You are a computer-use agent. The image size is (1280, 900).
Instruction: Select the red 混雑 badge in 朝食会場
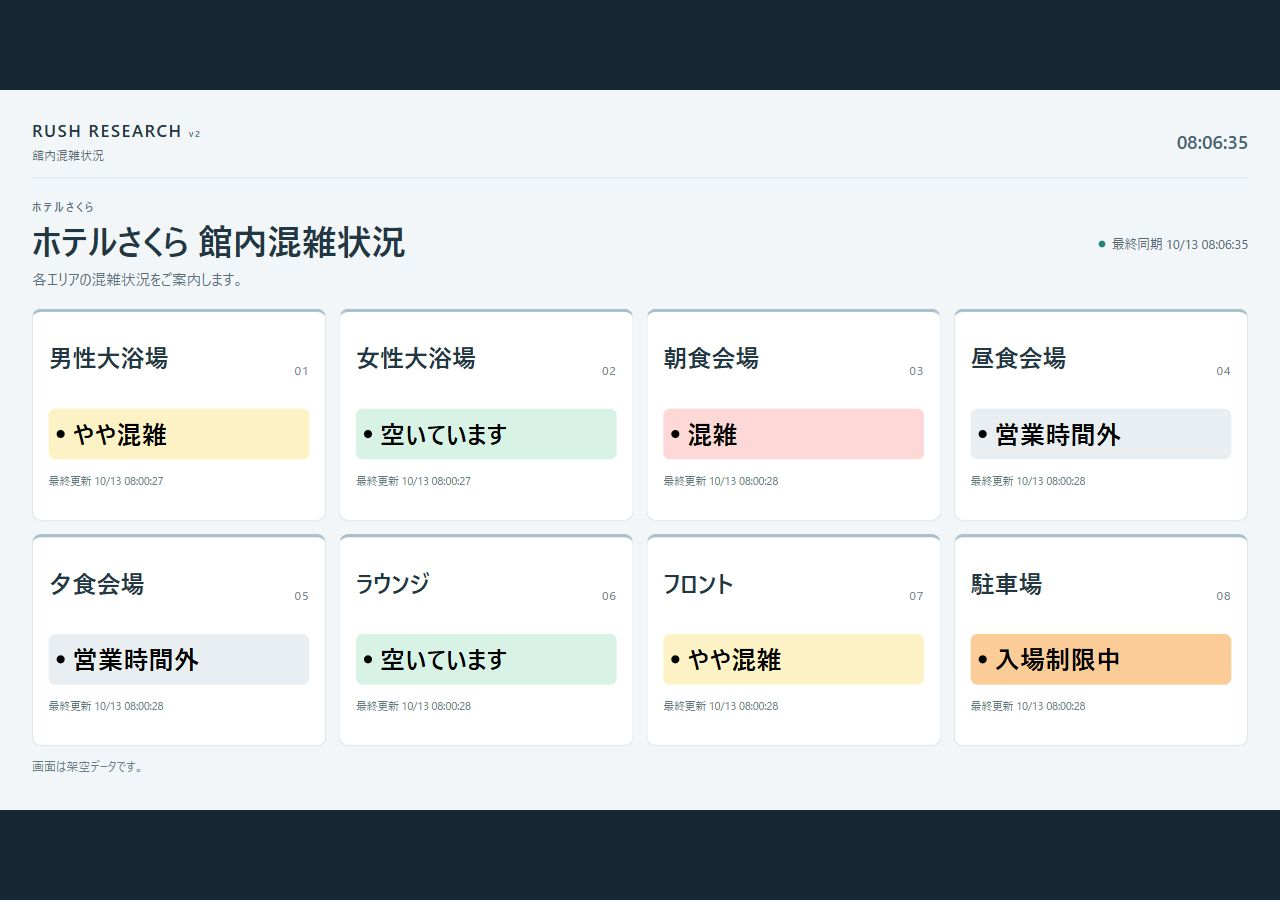click(x=793, y=434)
